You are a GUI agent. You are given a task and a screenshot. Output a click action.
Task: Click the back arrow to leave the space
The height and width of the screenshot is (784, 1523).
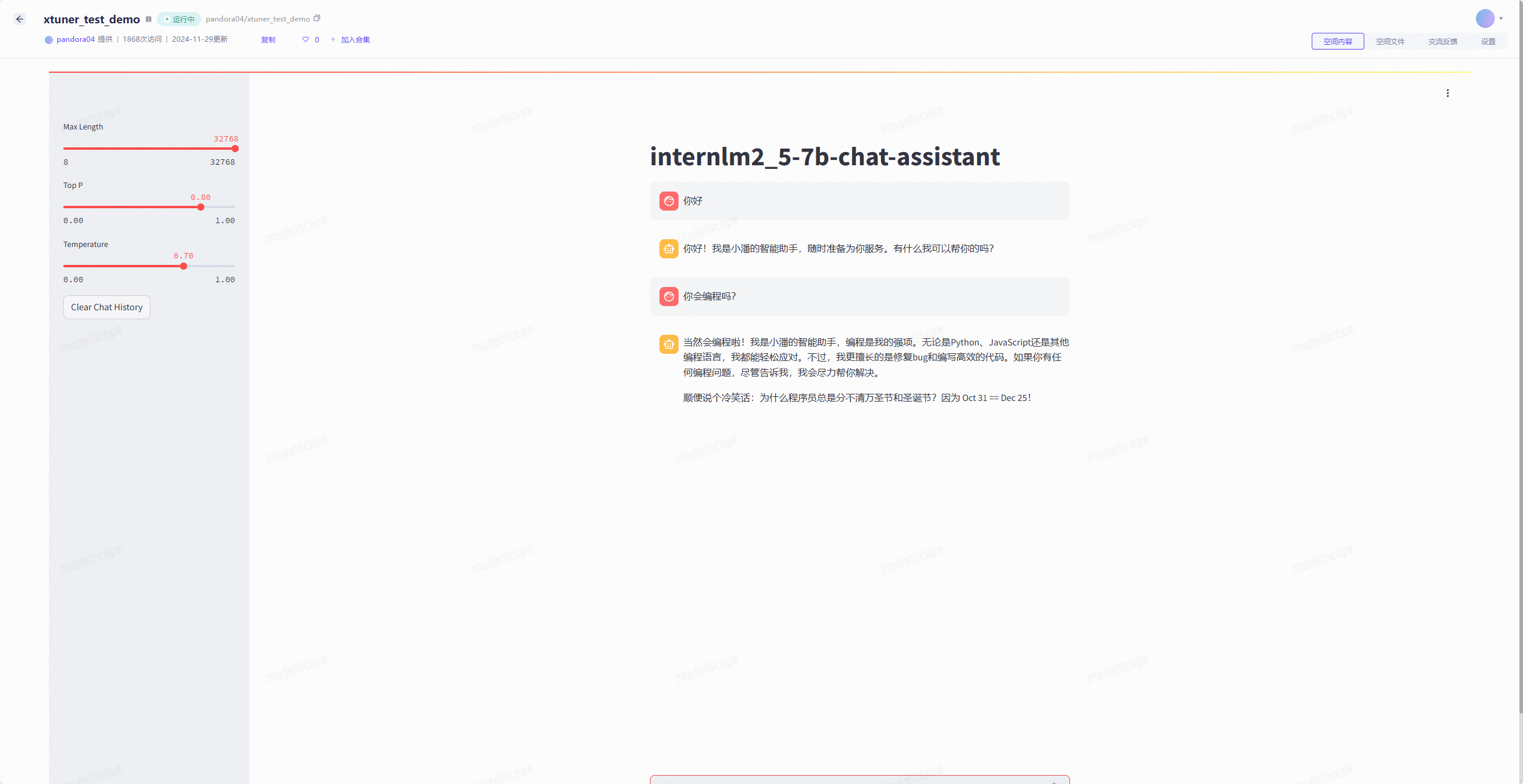20,18
